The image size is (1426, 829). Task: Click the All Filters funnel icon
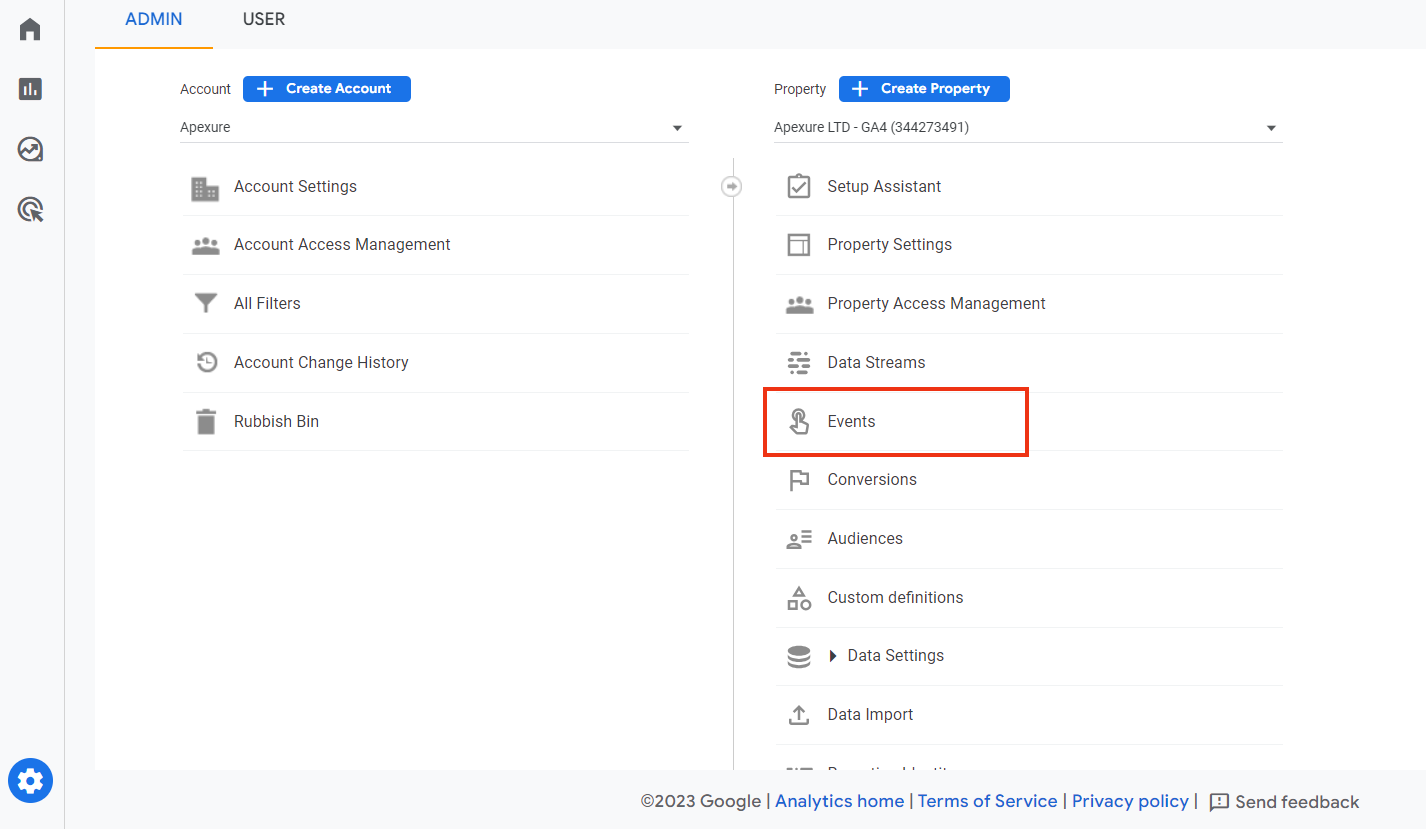tap(206, 303)
